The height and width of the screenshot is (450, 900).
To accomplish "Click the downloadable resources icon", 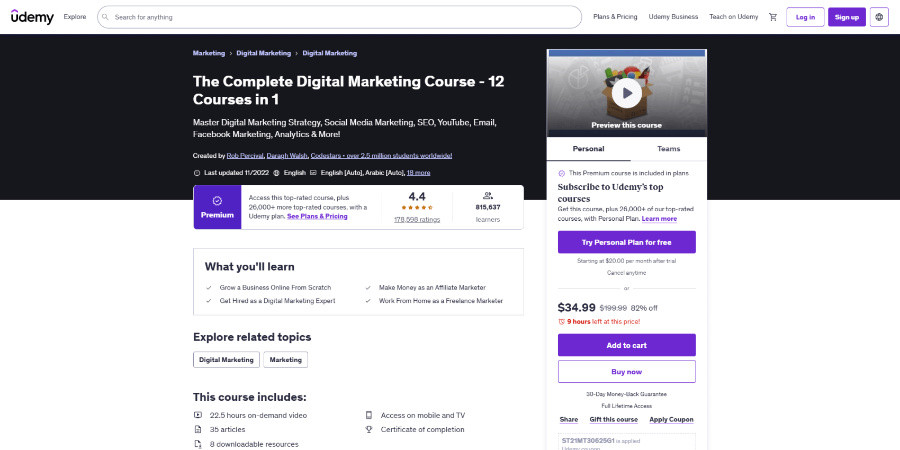I will click(198, 444).
